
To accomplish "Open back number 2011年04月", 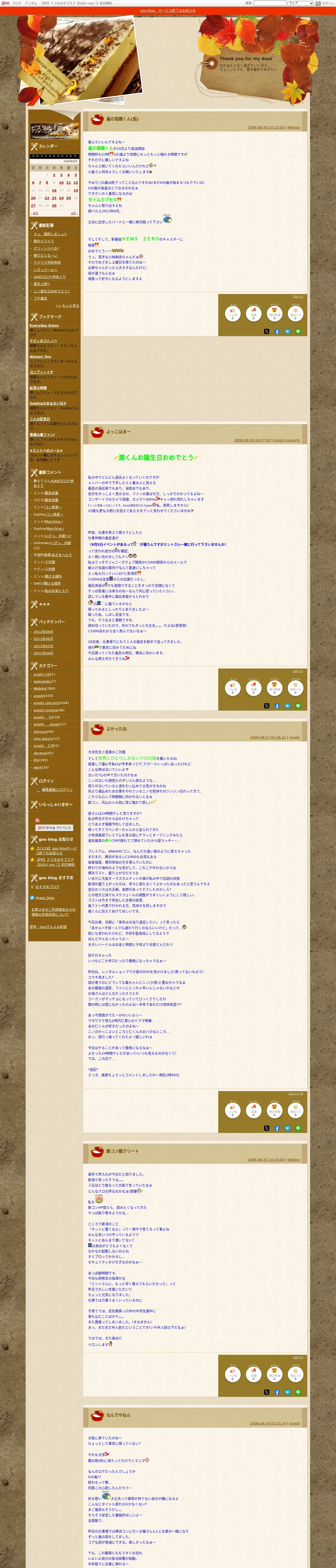I will [43, 653].
